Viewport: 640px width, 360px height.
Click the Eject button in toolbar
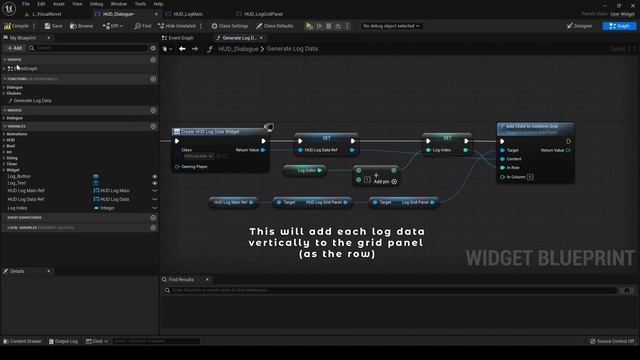338,26
